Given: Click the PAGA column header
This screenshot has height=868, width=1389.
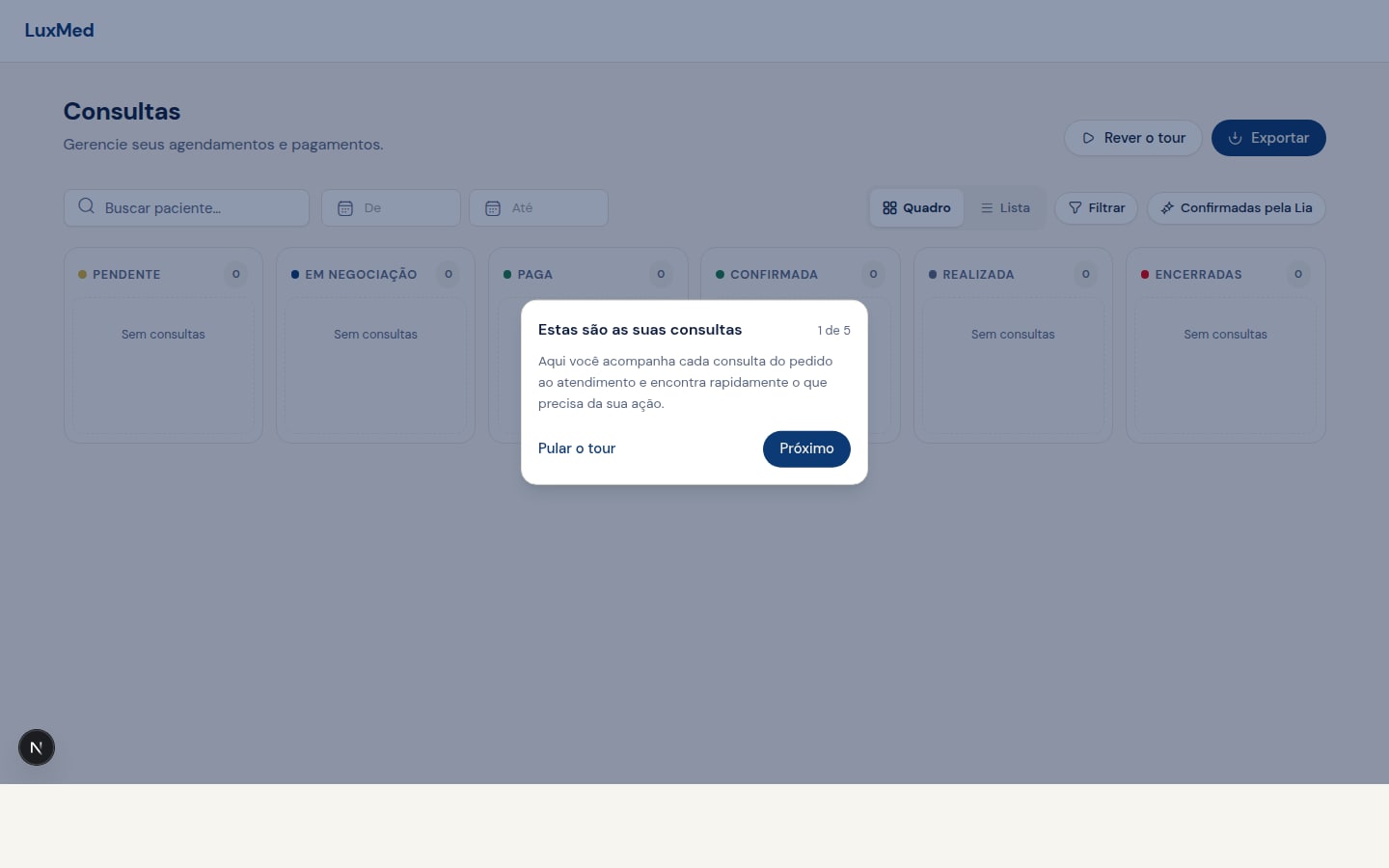Looking at the screenshot, I should (535, 275).
